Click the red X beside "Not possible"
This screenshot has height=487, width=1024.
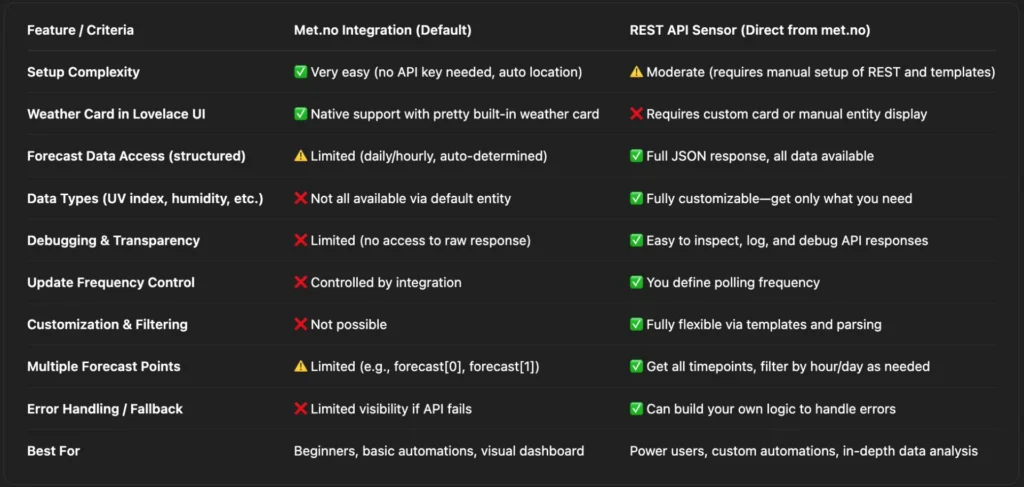[300, 324]
